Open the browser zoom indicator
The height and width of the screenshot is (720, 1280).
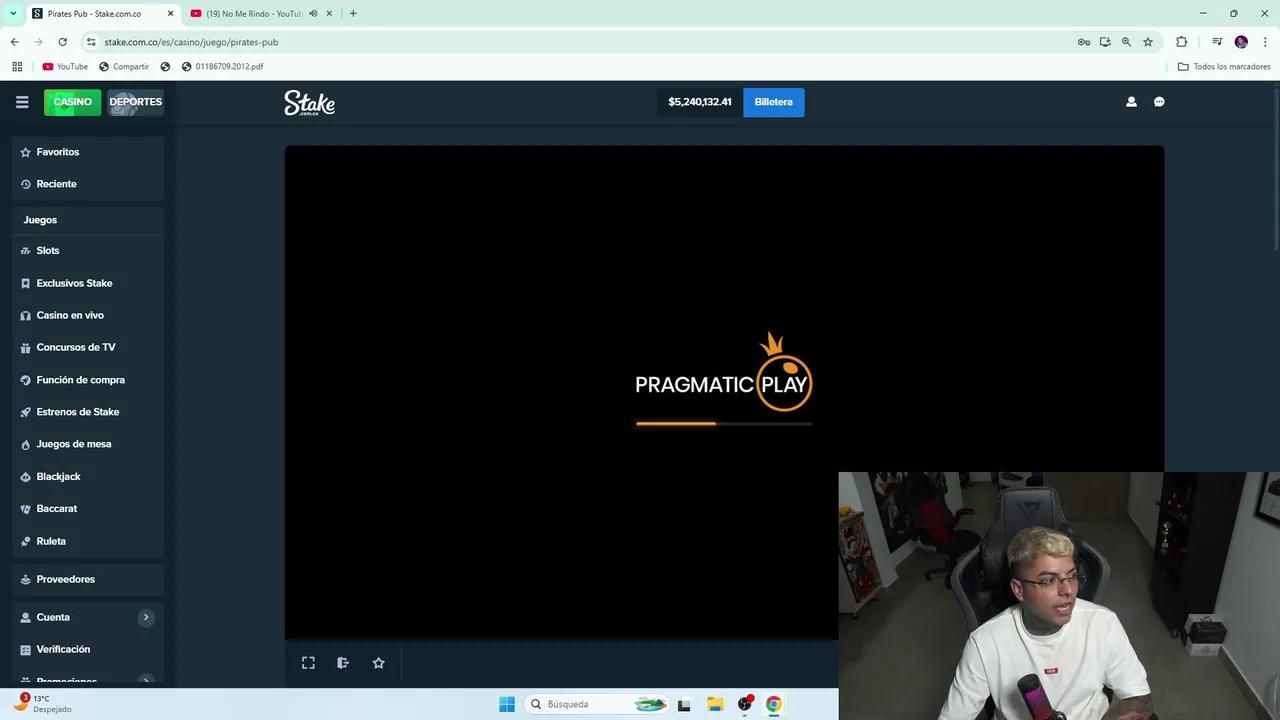(1126, 42)
